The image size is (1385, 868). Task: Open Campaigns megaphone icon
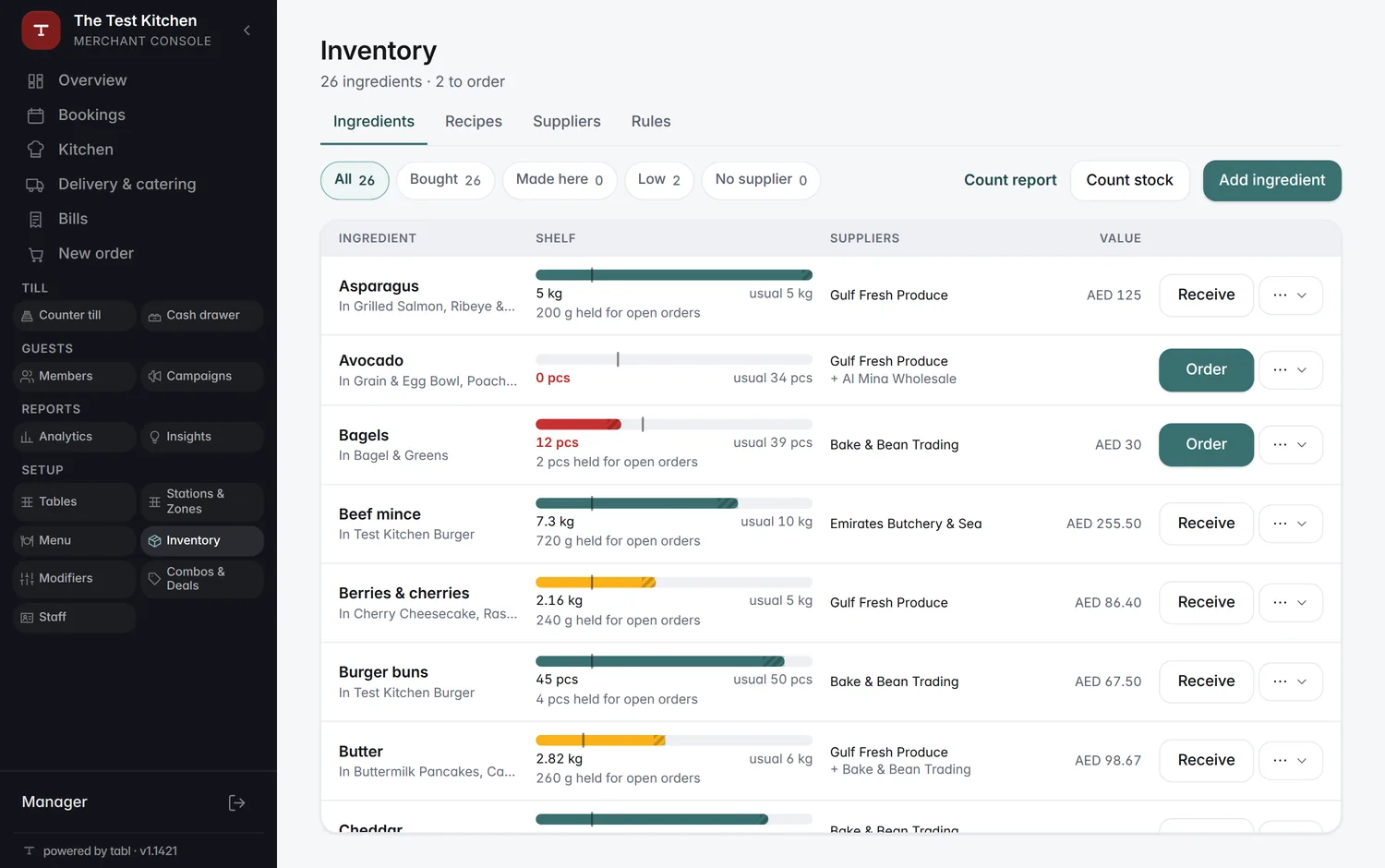tap(155, 377)
